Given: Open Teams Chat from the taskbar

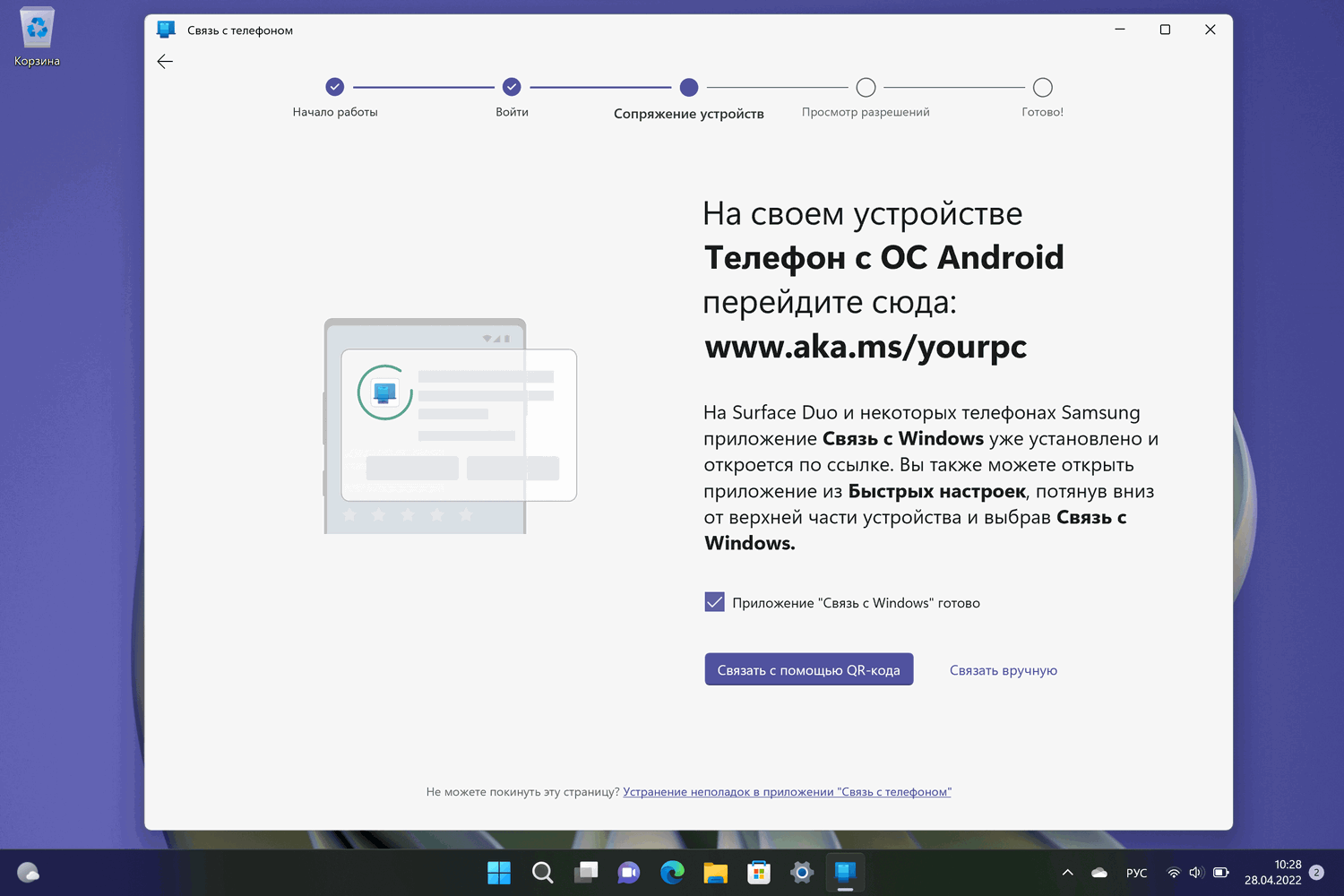Looking at the screenshot, I should pos(629,873).
